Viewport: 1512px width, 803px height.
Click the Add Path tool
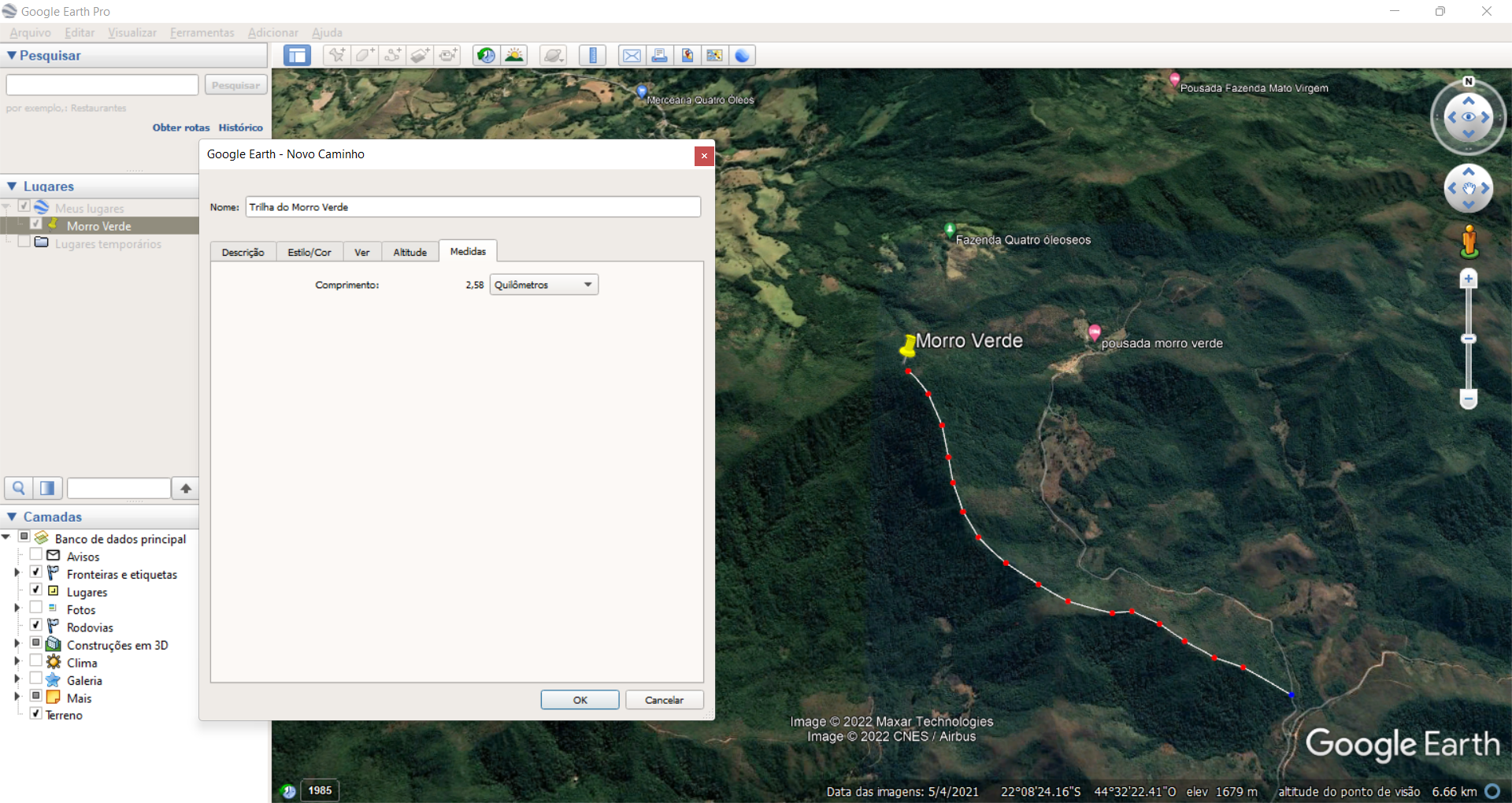point(392,55)
